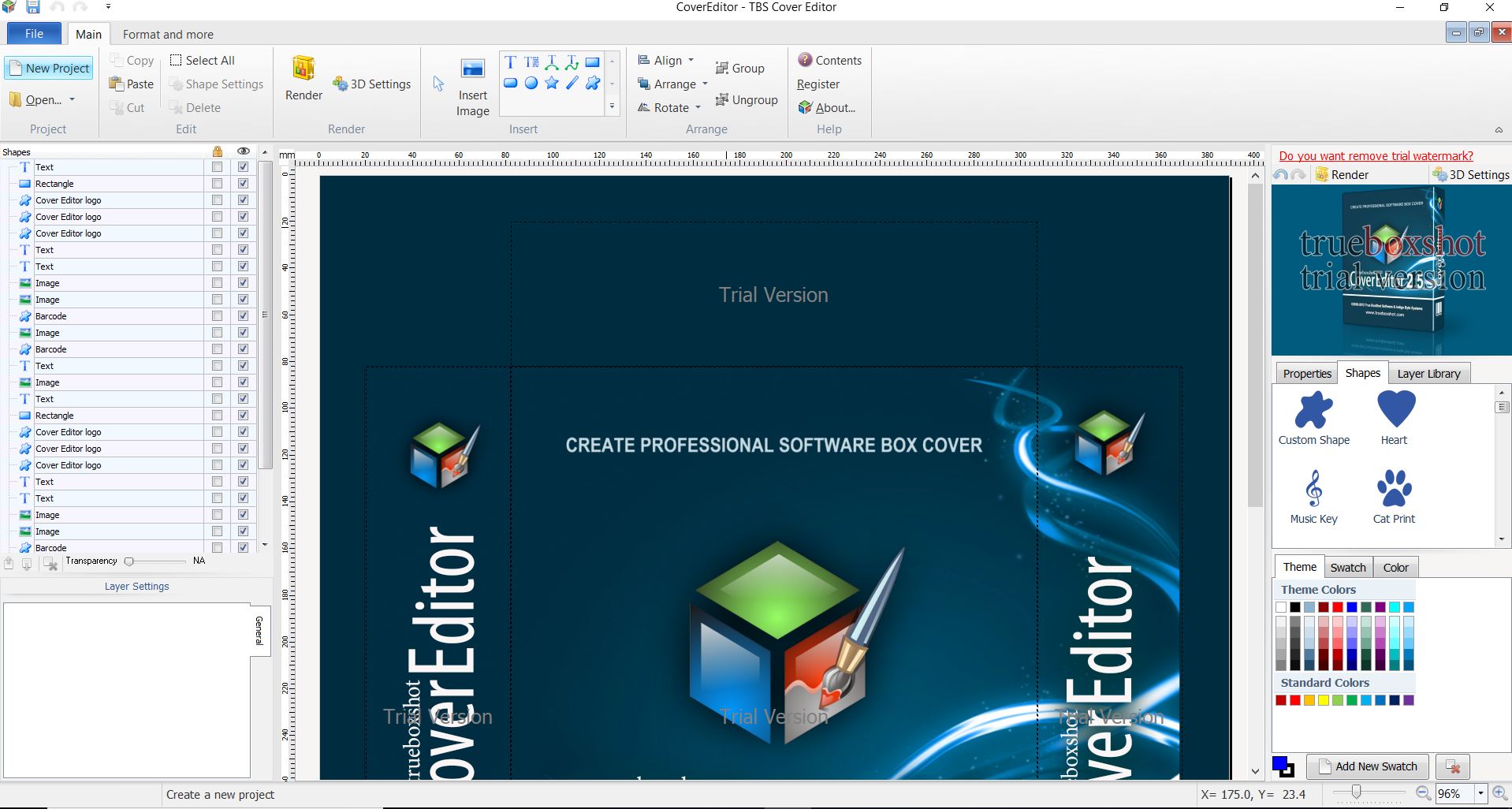Click the remove trial watermark link
The image size is (1512, 809).
1376,156
